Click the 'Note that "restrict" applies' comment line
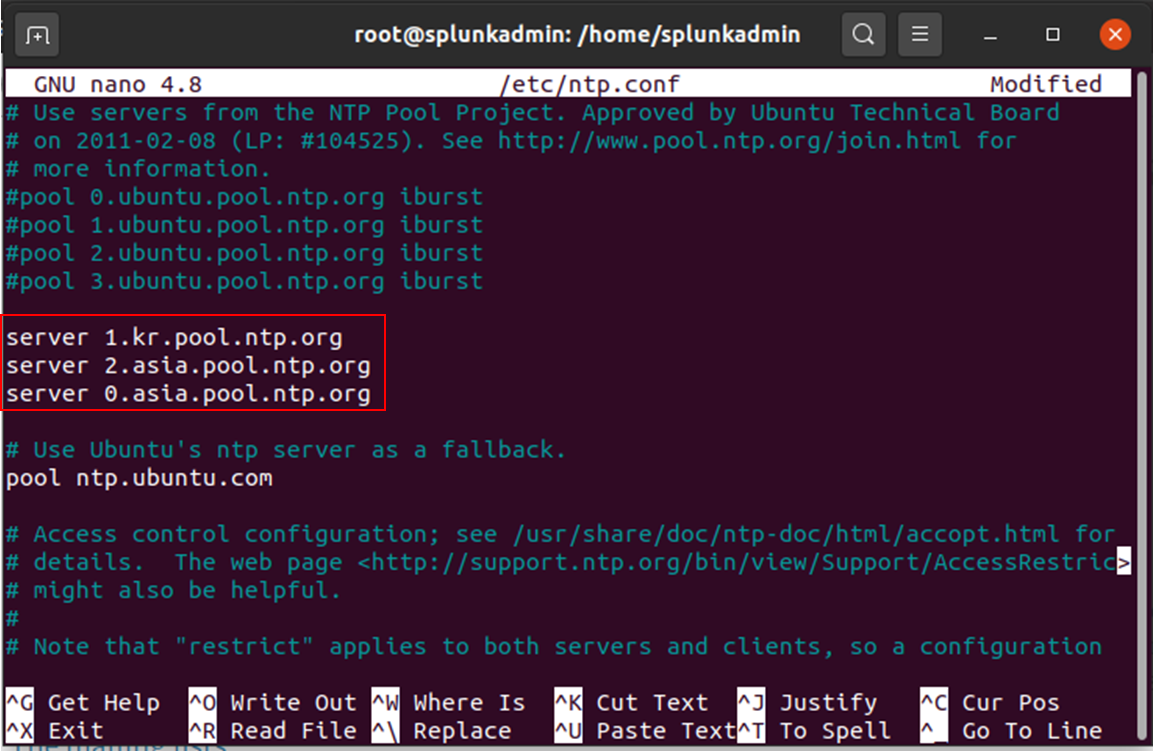The width and height of the screenshot is (1153, 751). pyautogui.click(x=554, y=647)
